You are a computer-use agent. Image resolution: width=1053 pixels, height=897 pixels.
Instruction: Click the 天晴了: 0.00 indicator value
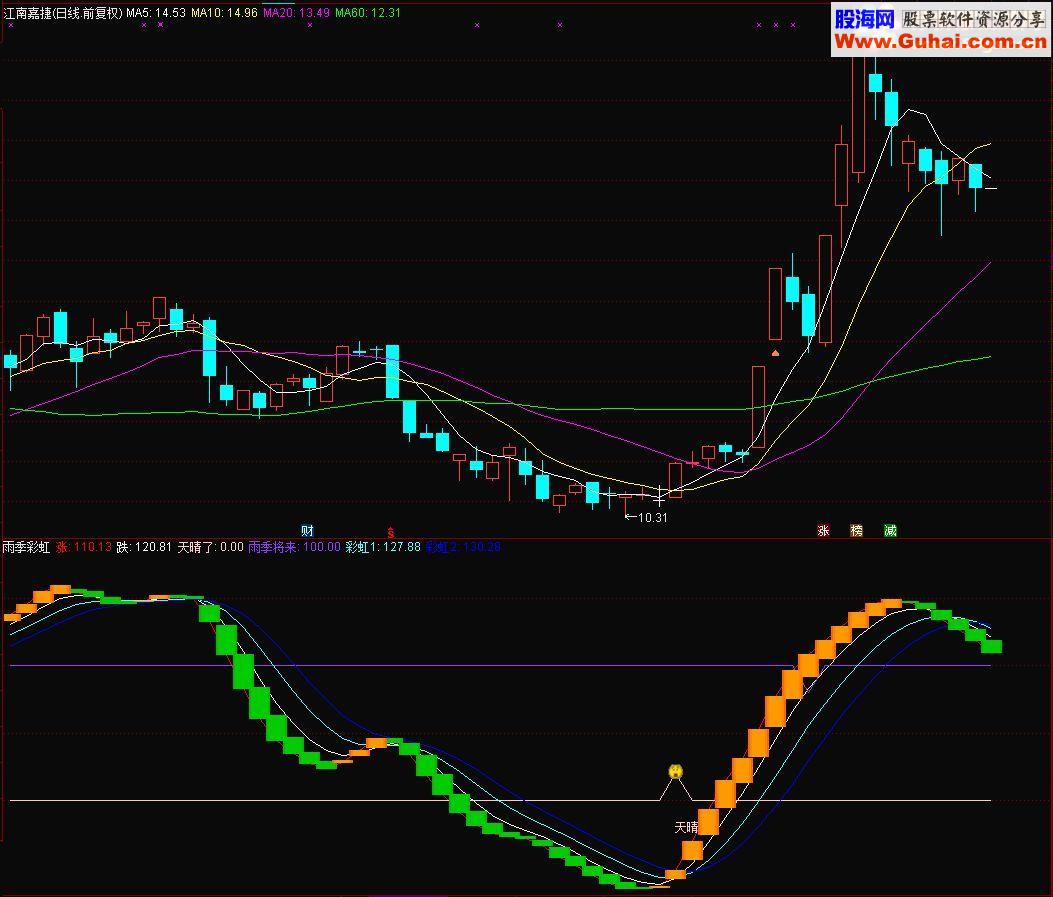click(210, 547)
